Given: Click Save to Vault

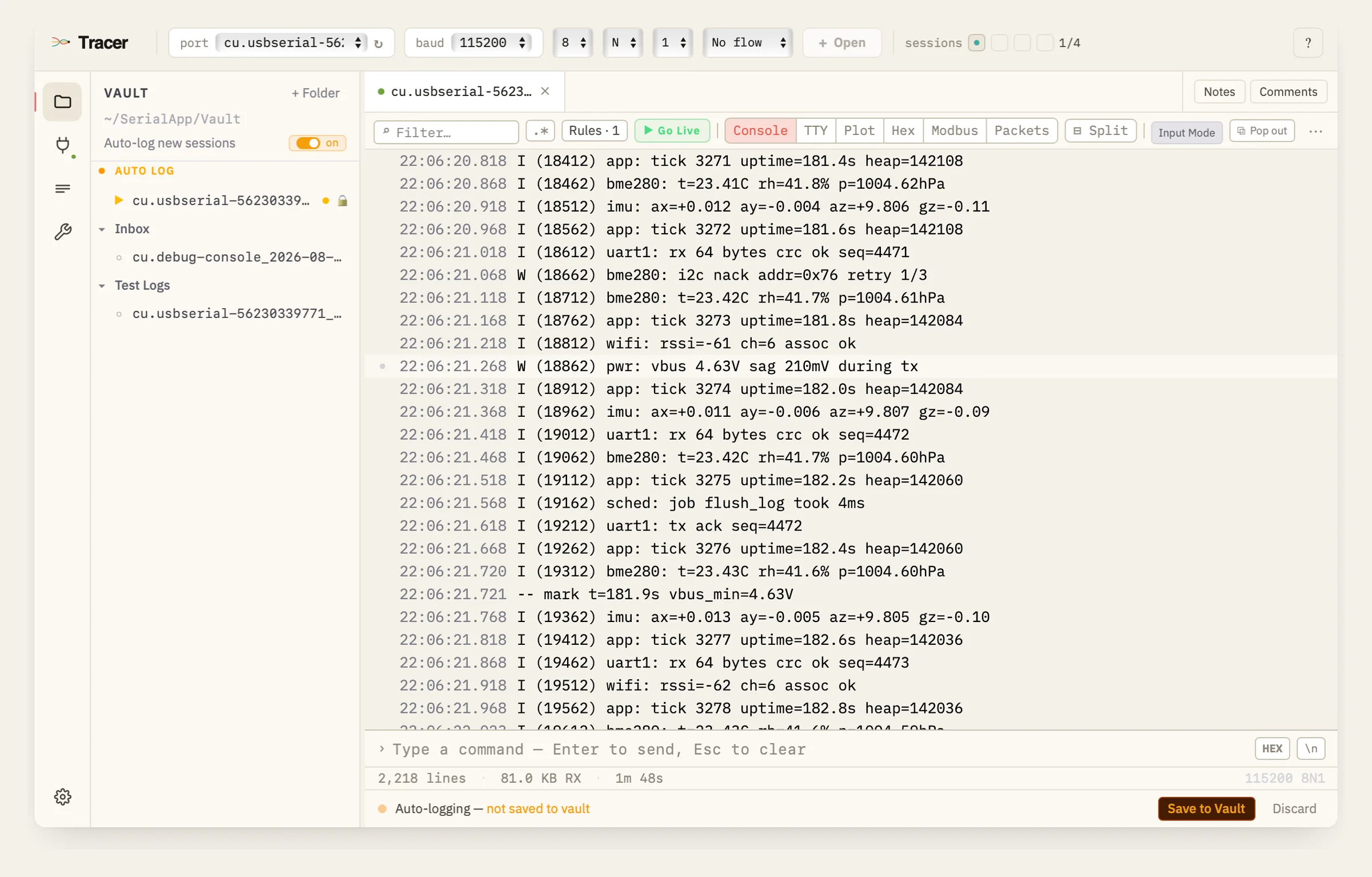Looking at the screenshot, I should click(x=1206, y=809).
